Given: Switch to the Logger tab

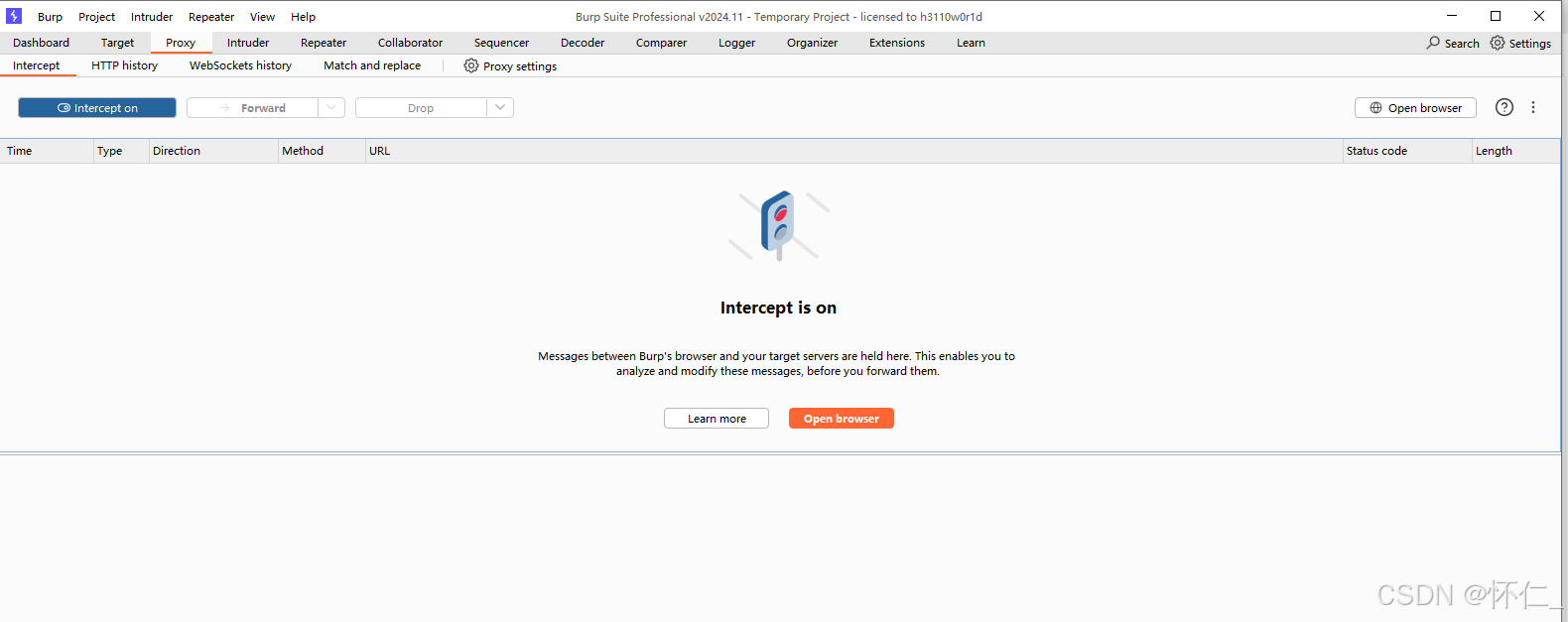Looking at the screenshot, I should 736,43.
